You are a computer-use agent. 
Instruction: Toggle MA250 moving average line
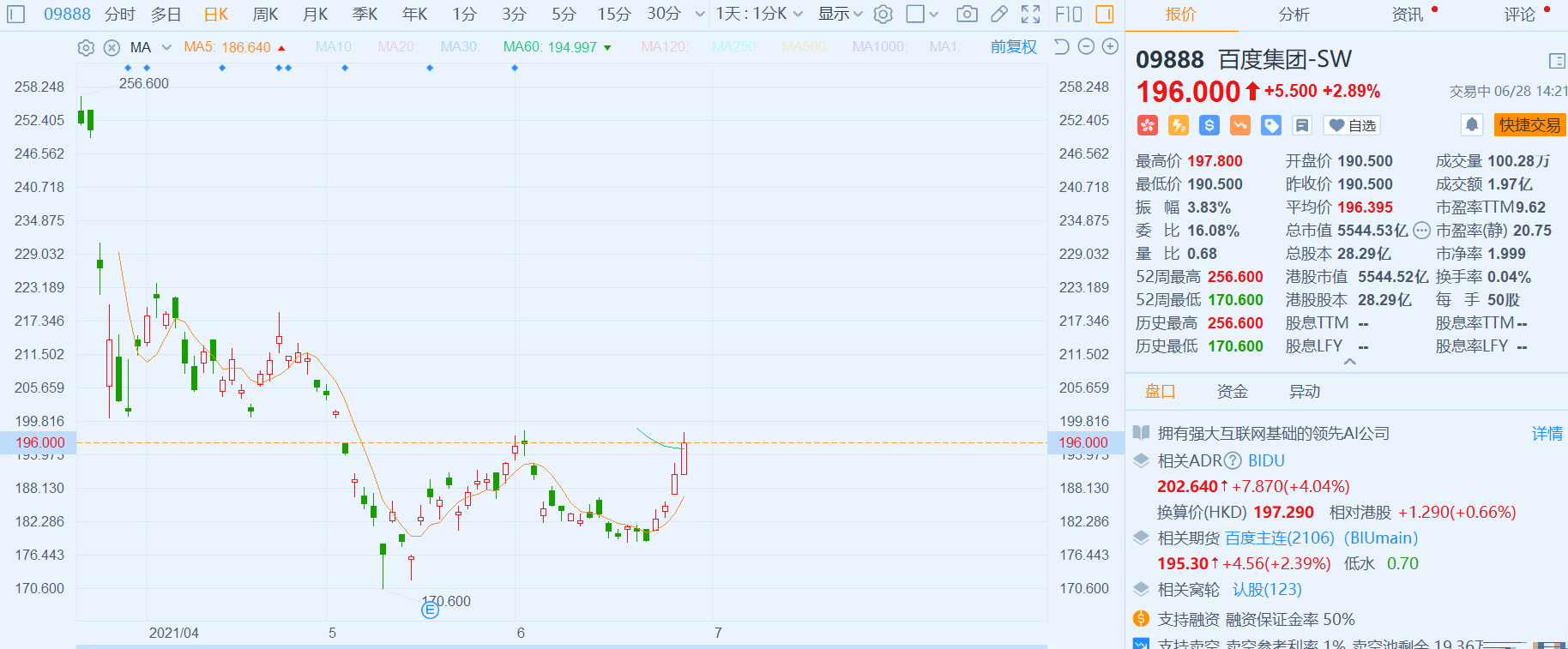pyautogui.click(x=734, y=46)
